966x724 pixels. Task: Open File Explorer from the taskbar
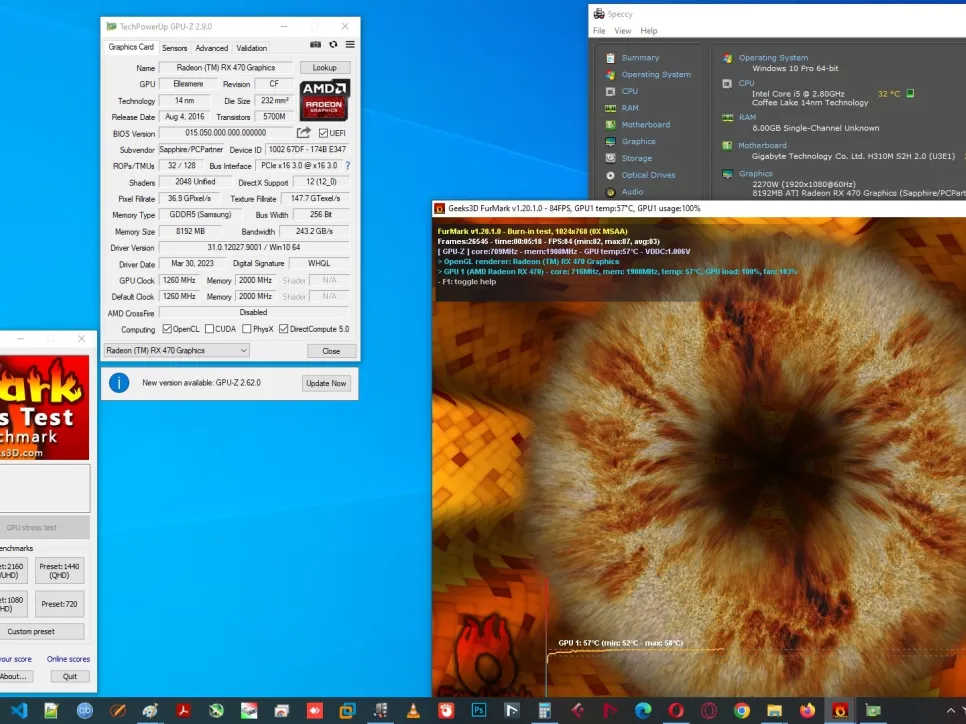click(774, 710)
